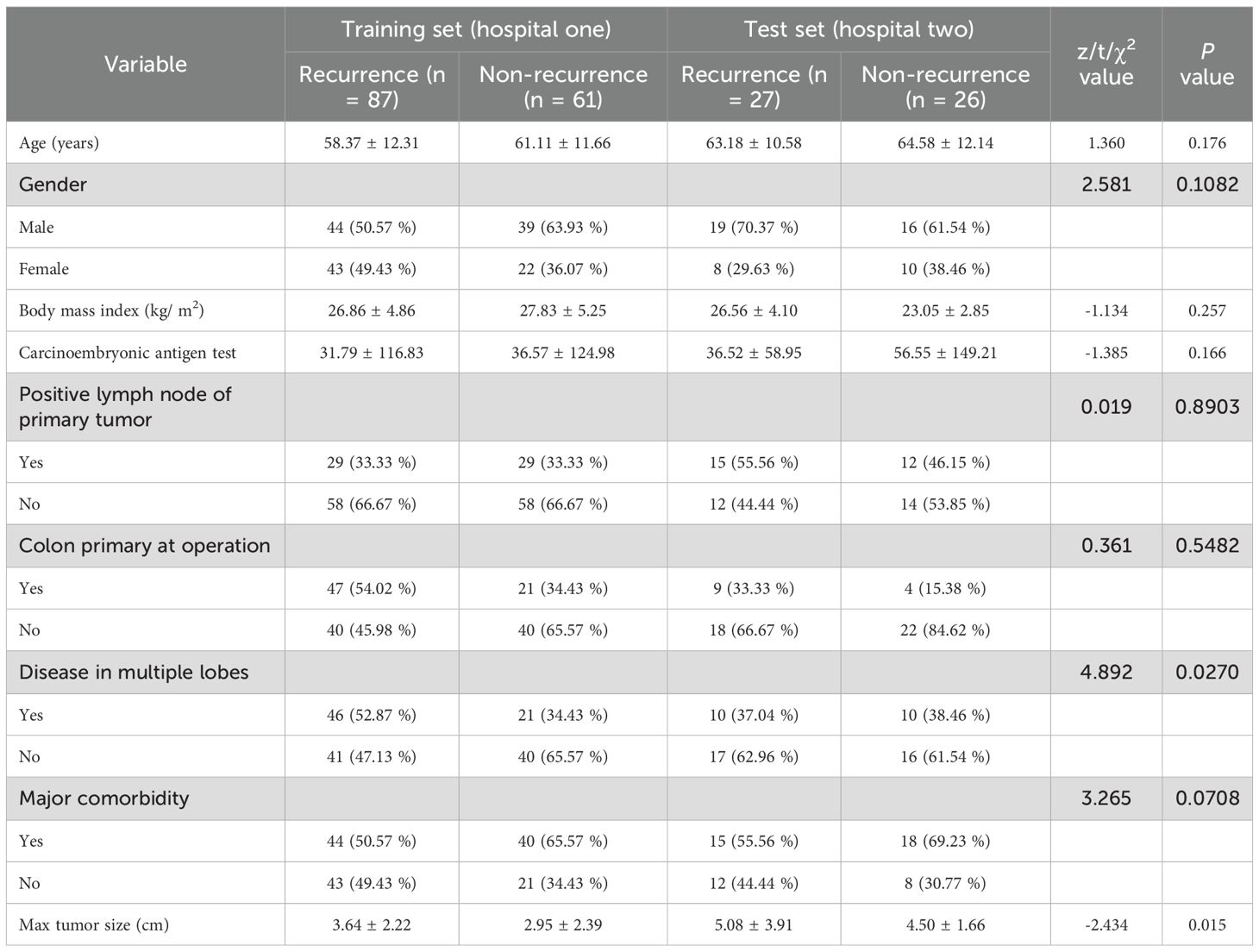
Task: Click the Major comorbidity row label
Action: [103, 799]
